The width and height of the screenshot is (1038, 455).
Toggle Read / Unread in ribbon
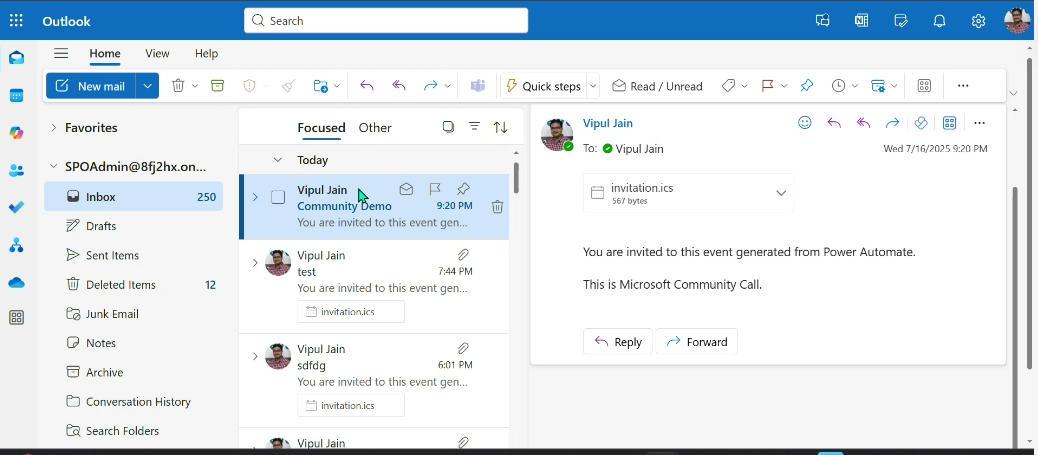(x=657, y=86)
